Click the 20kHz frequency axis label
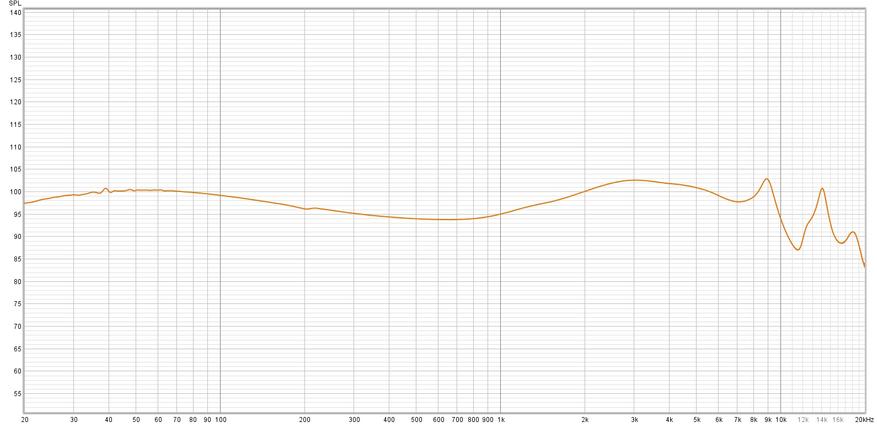 click(x=865, y=419)
